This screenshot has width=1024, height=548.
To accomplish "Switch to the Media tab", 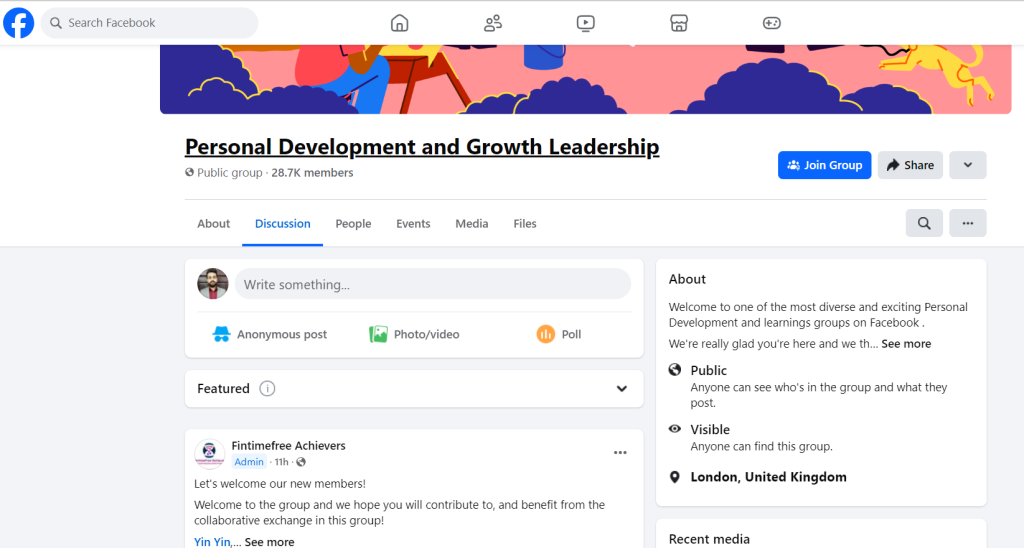I will (x=472, y=223).
